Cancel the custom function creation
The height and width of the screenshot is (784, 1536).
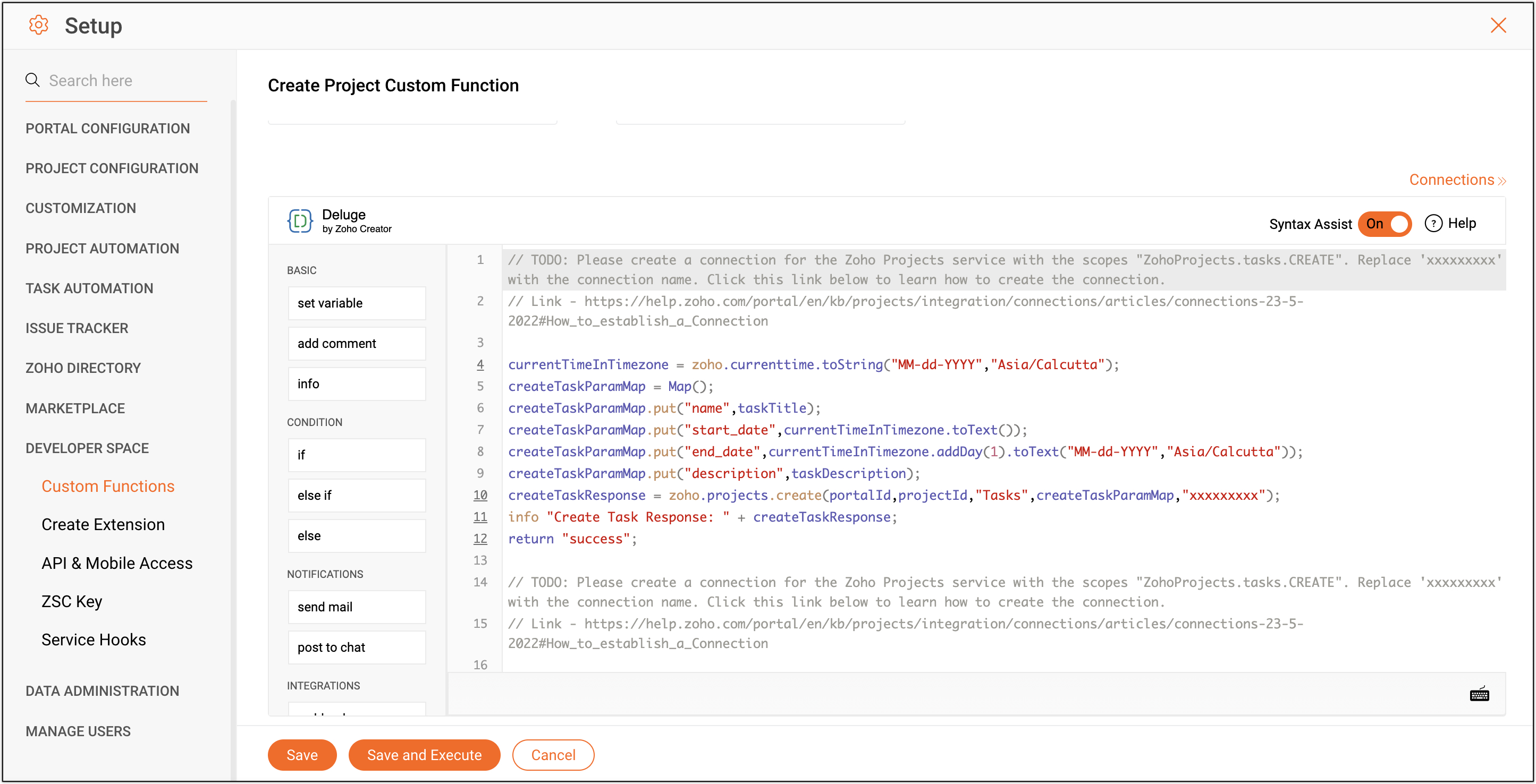553,755
